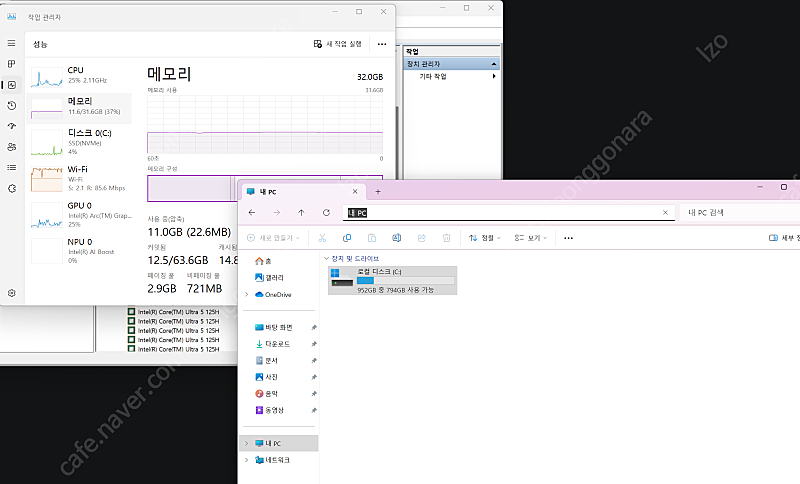Select 내 PC in navigation pane
The width and height of the screenshot is (800, 484).
279,443
